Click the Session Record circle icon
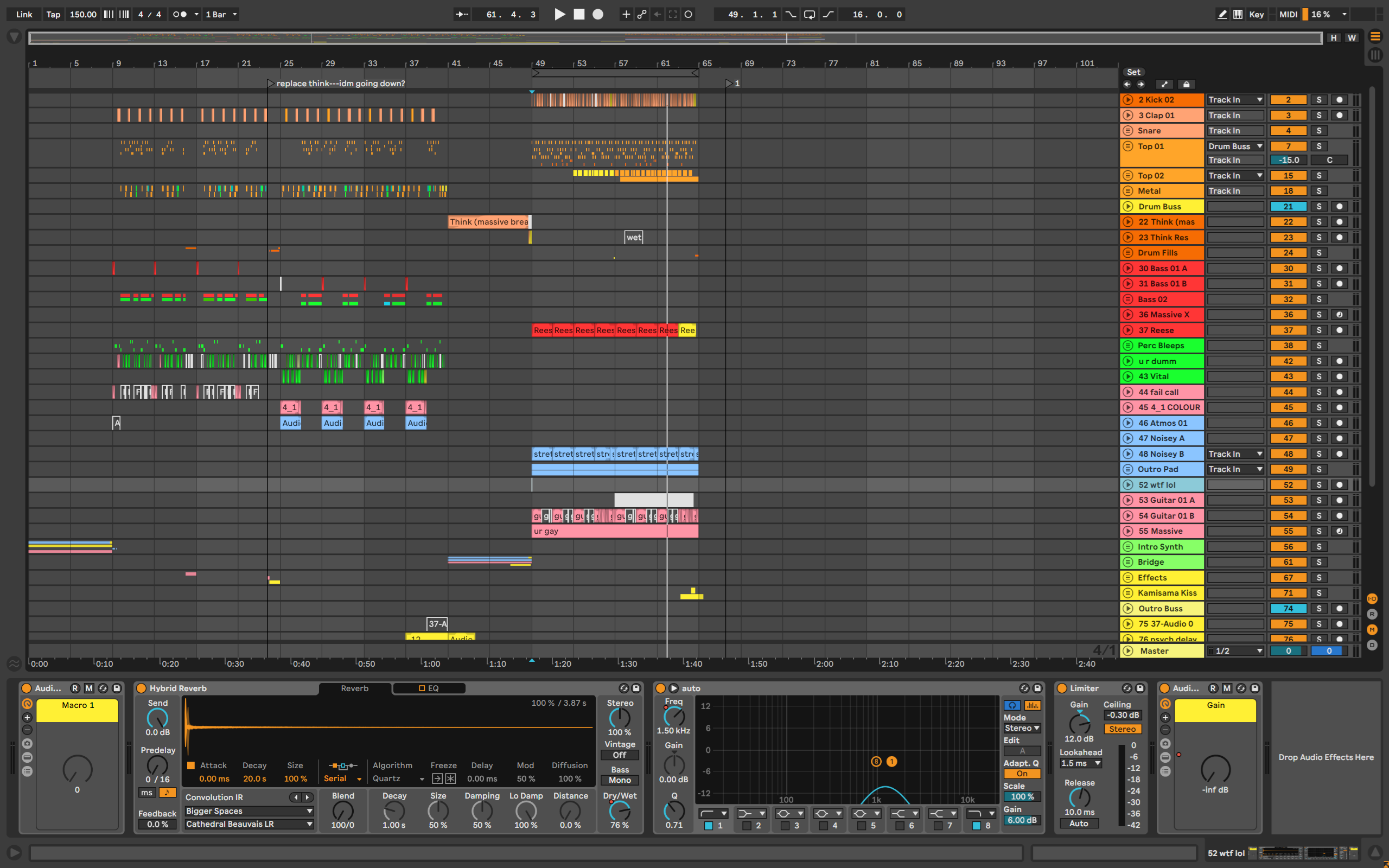 (688, 14)
